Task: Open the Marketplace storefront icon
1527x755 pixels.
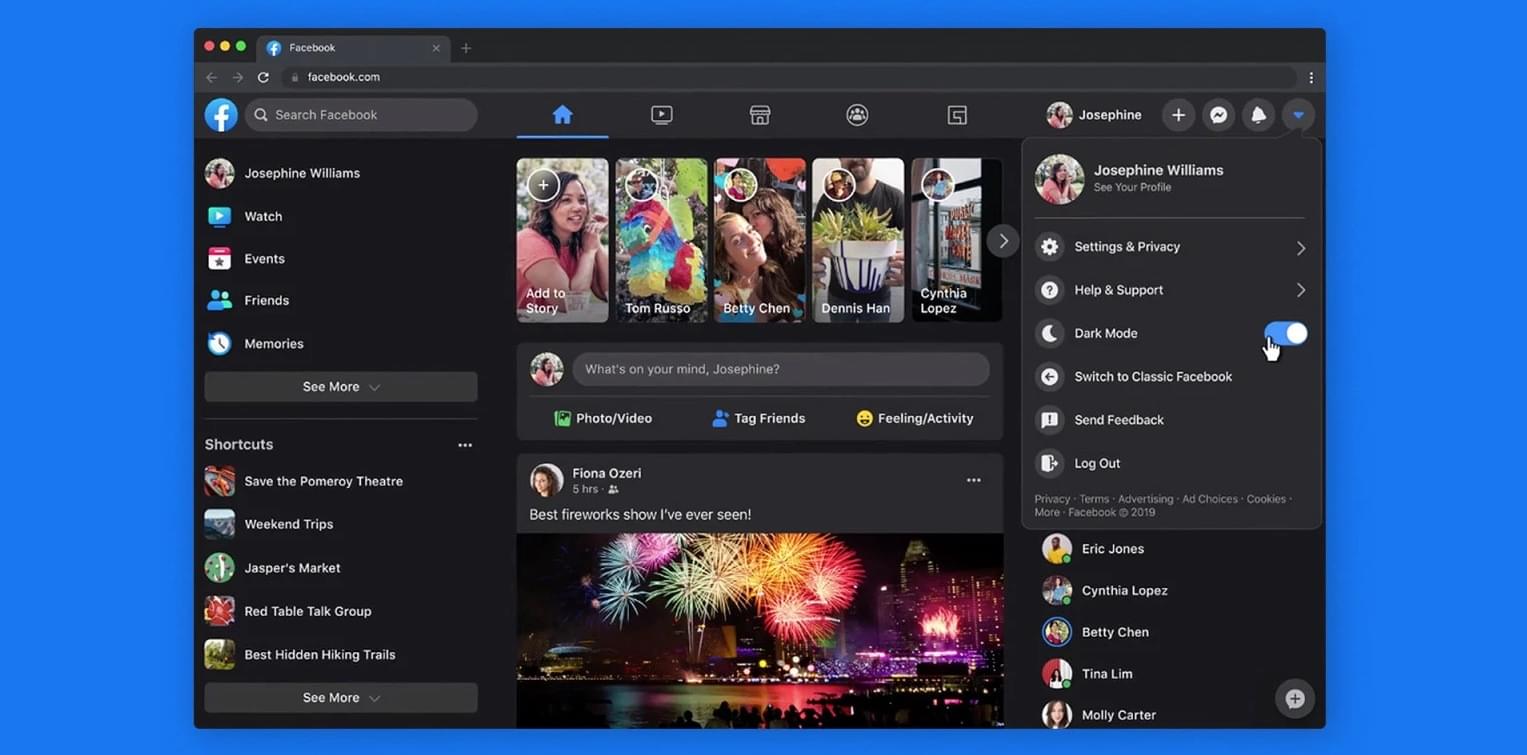Action: point(759,115)
